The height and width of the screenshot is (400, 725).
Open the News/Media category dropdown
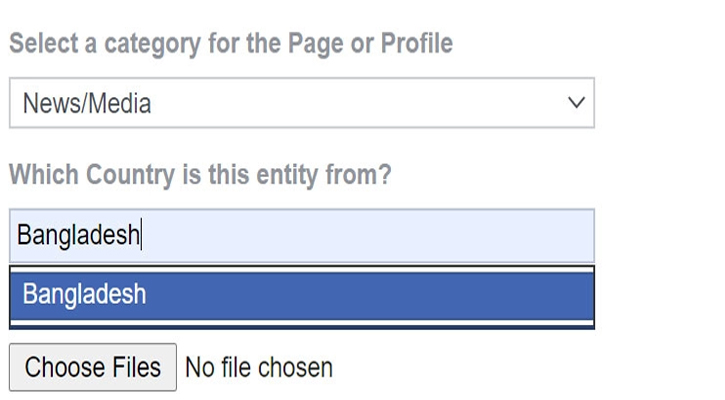coord(301,103)
